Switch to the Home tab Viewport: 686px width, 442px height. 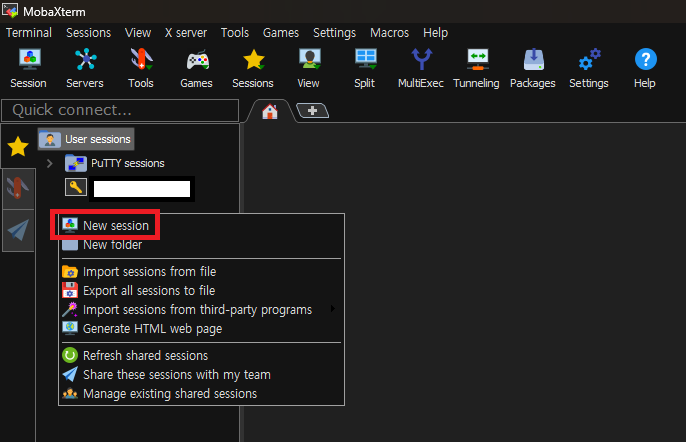(270, 112)
